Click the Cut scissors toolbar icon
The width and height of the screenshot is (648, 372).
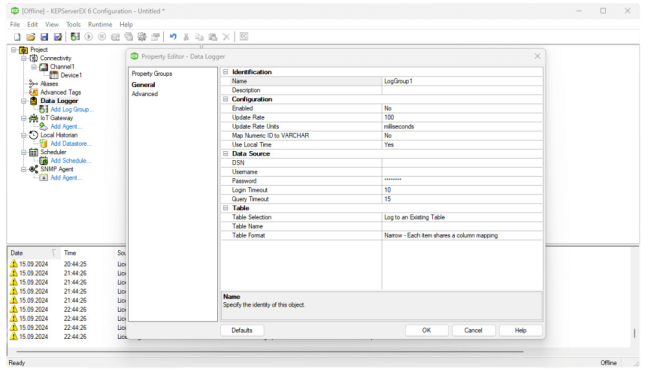tap(186, 37)
